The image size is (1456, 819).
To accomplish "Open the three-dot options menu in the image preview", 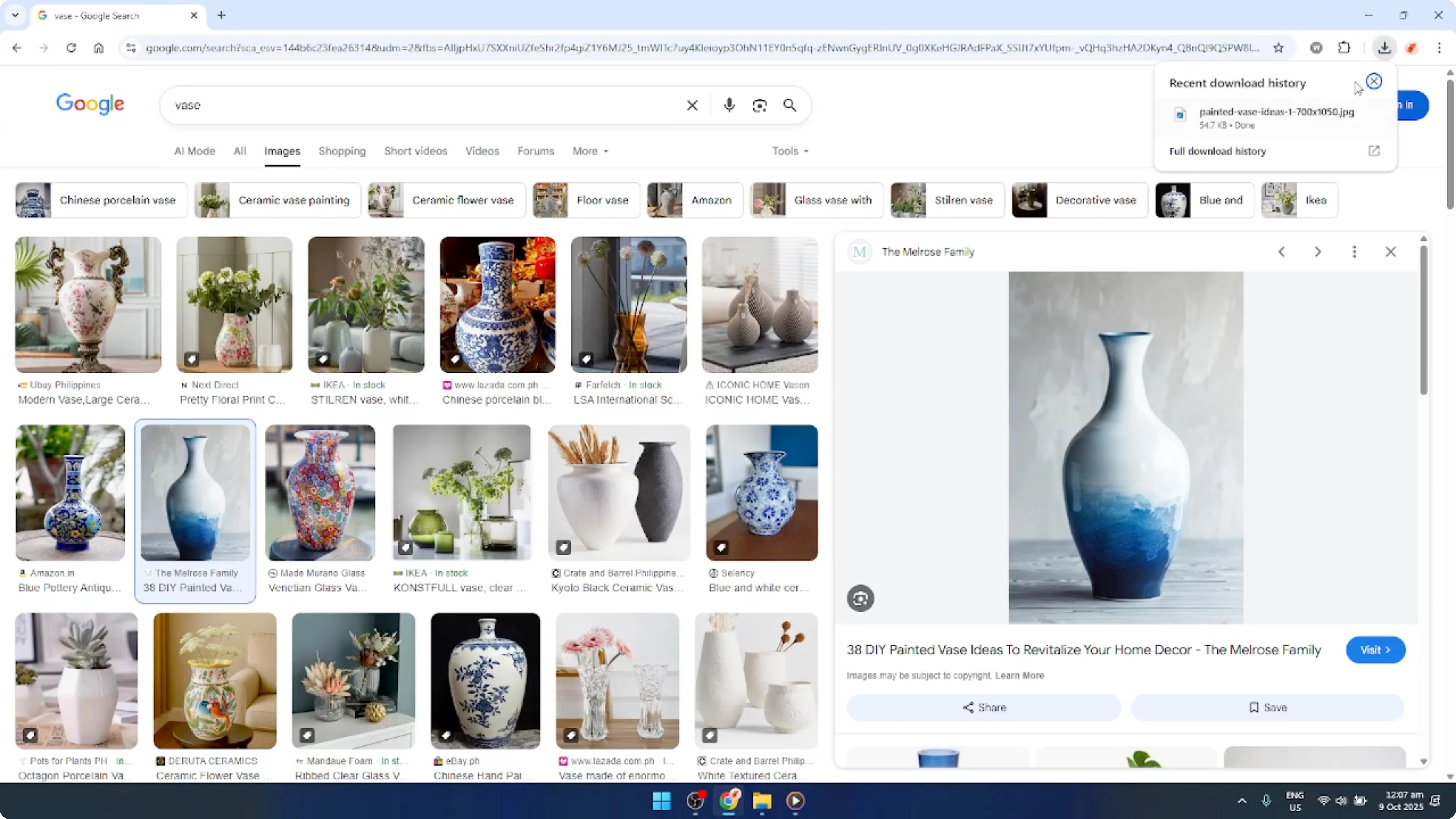I will coord(1354,252).
